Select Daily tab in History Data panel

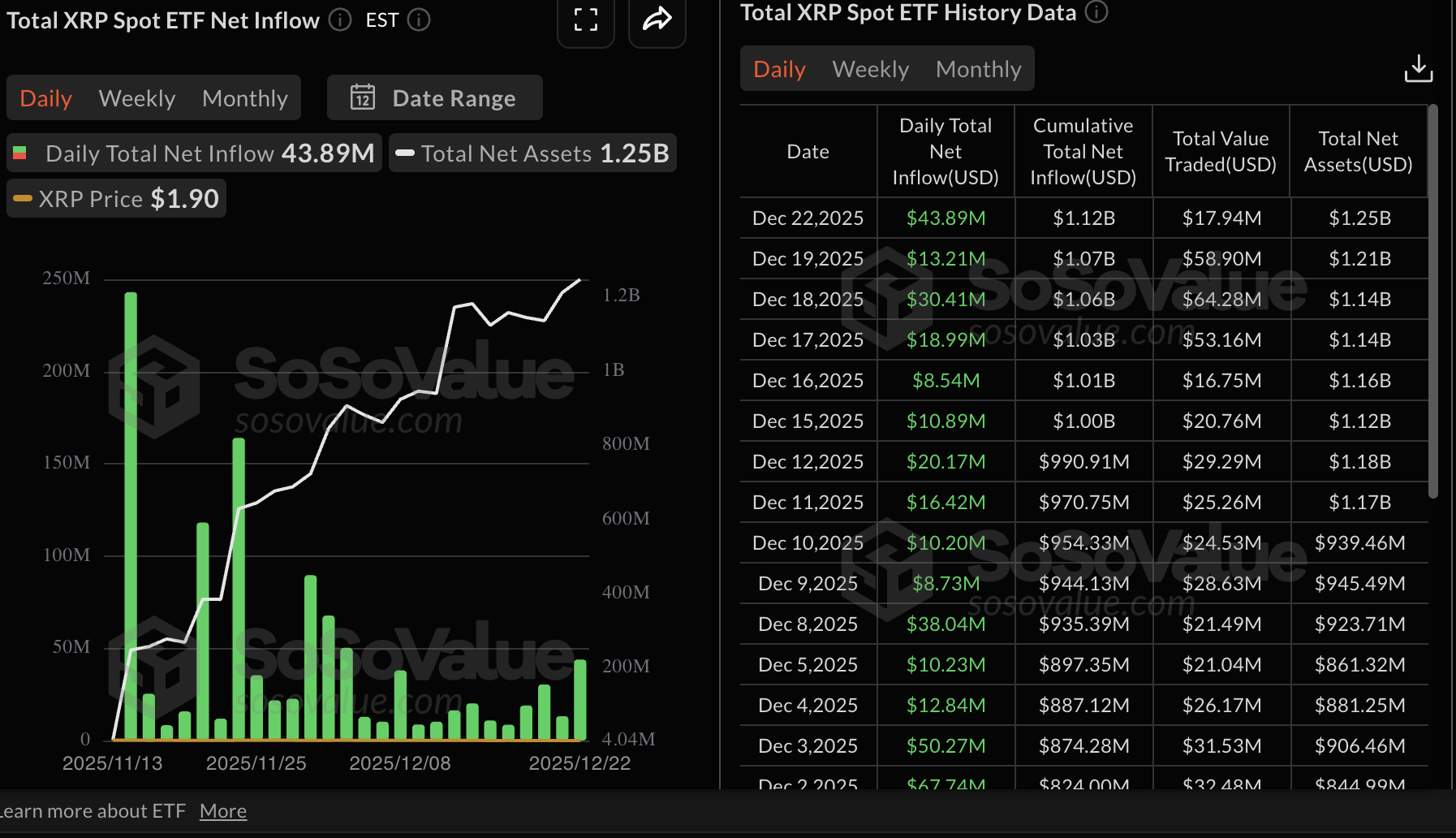(x=778, y=69)
